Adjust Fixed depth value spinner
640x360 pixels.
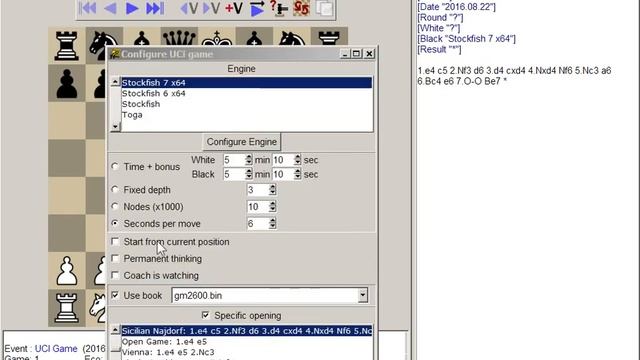tap(272, 190)
